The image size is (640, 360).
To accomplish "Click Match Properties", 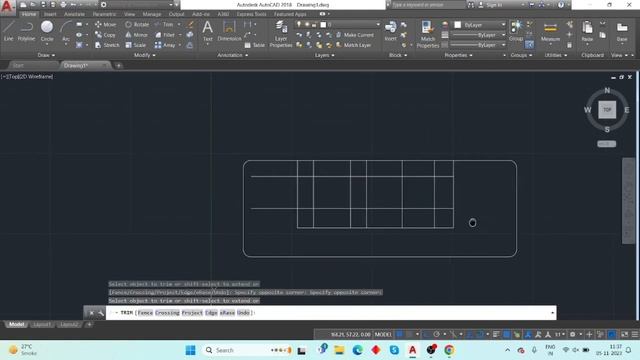I will [427, 34].
